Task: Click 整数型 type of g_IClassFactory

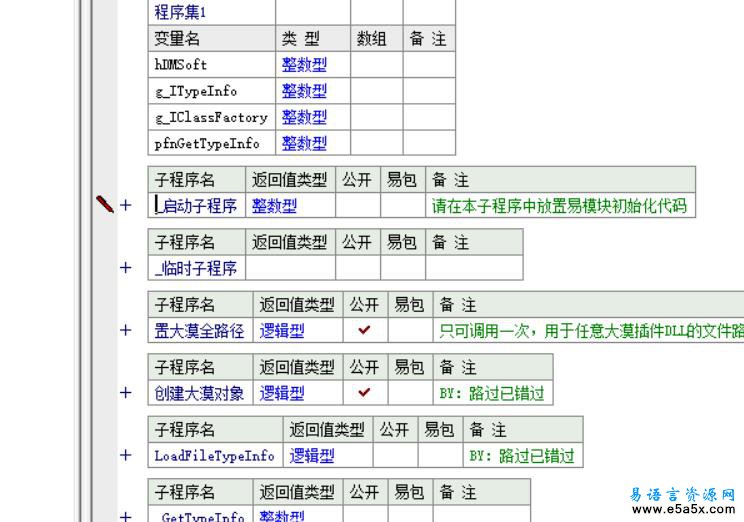Action: click(x=304, y=117)
